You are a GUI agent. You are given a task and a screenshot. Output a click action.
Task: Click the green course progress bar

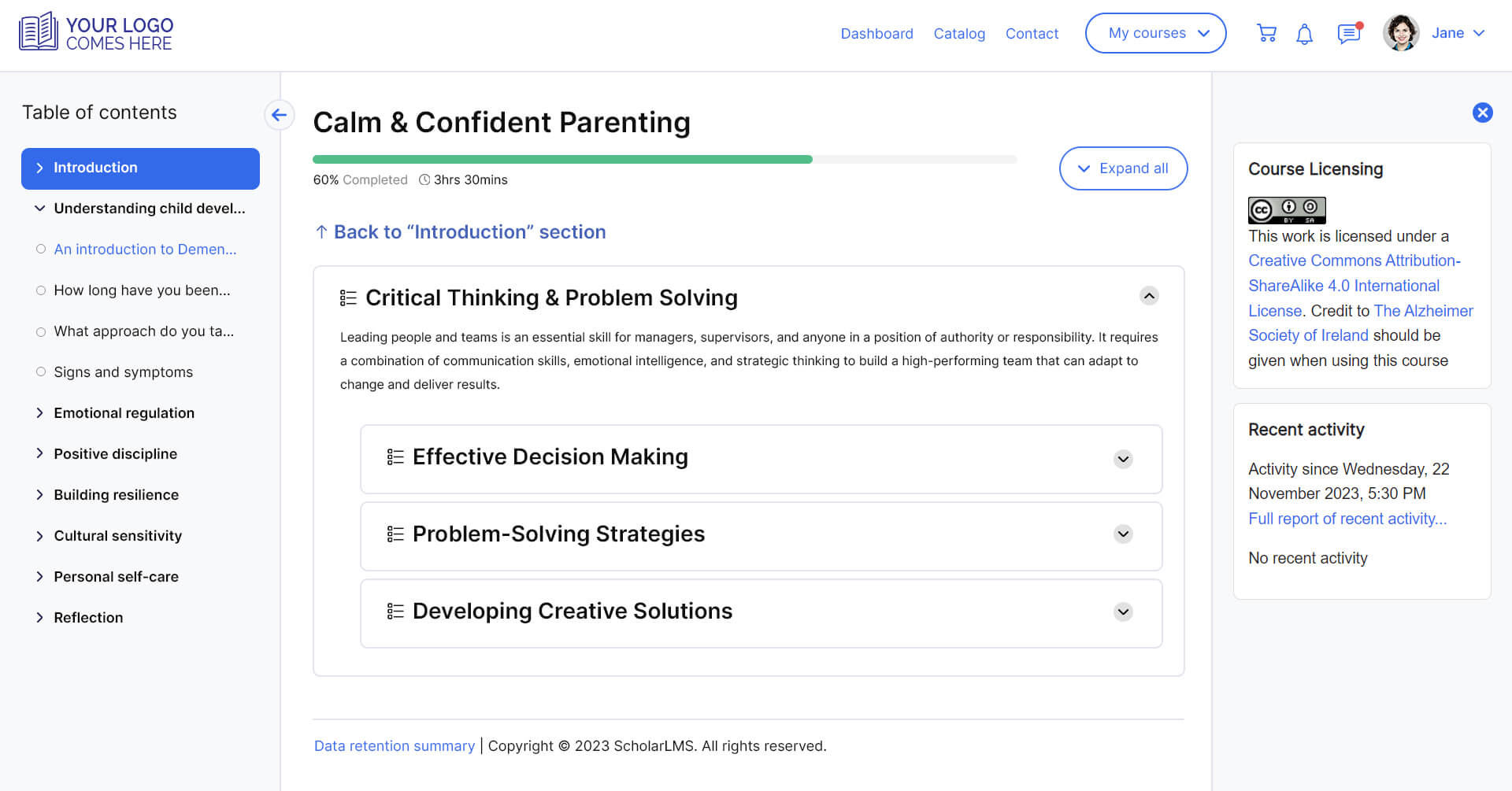coord(561,159)
